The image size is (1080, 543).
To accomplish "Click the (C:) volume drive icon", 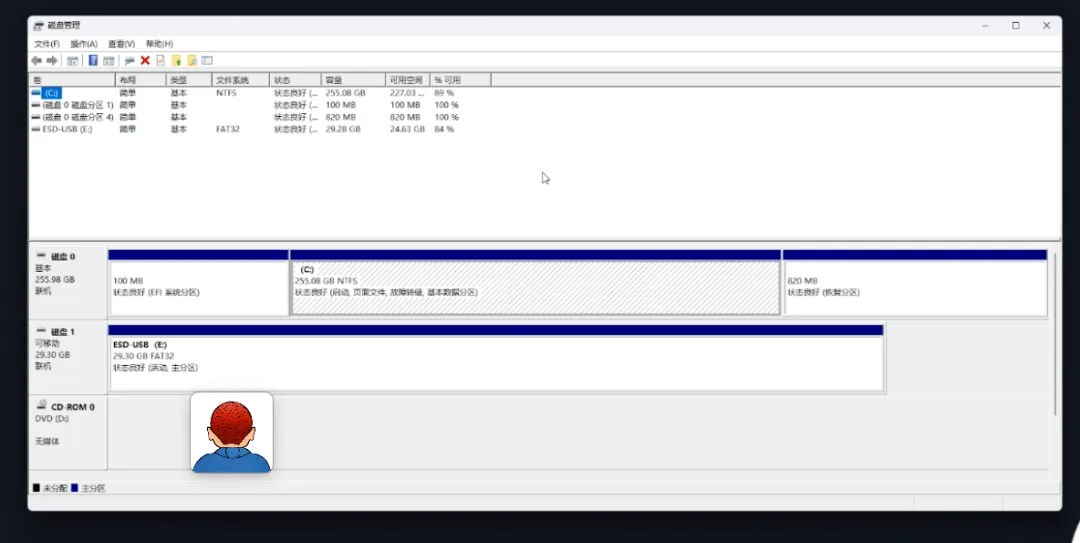I will tap(36, 93).
